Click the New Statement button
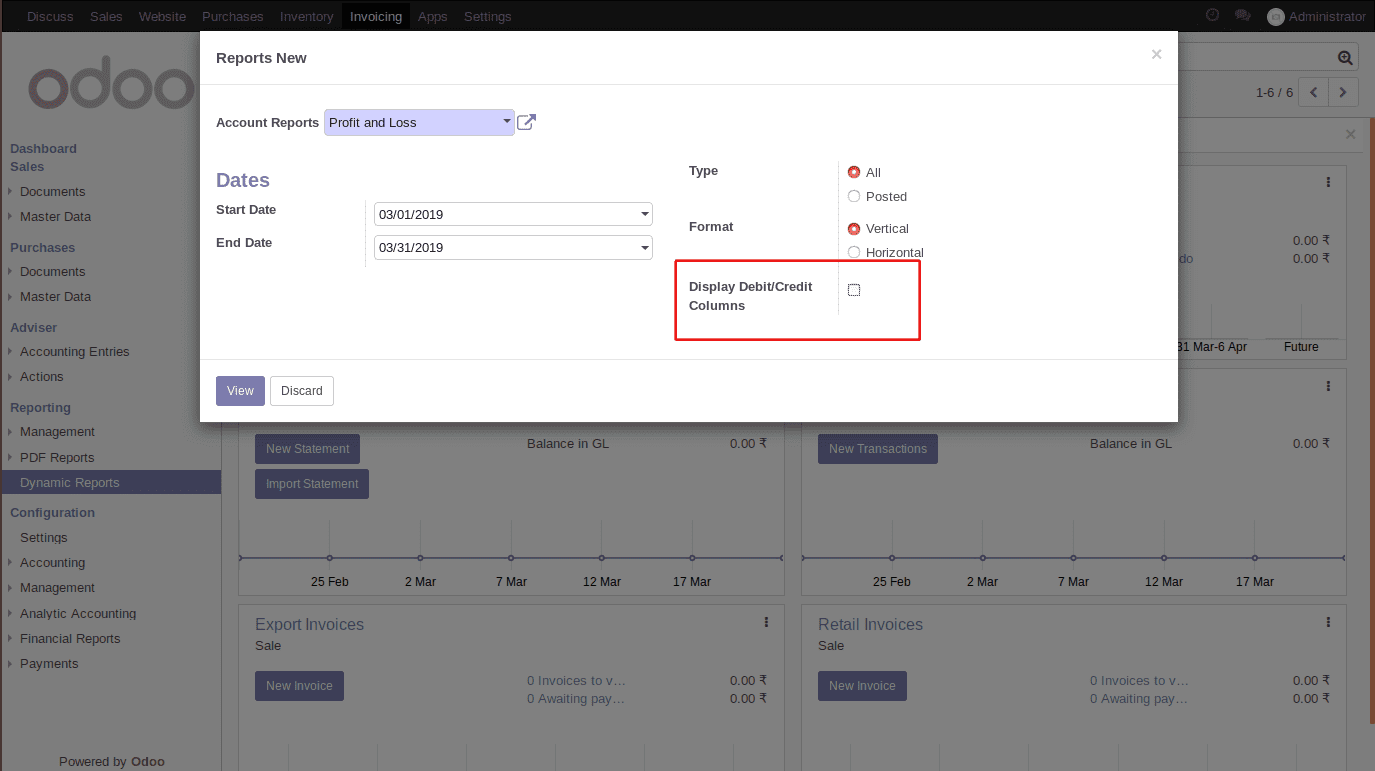This screenshot has height=771, width=1375. (x=308, y=449)
